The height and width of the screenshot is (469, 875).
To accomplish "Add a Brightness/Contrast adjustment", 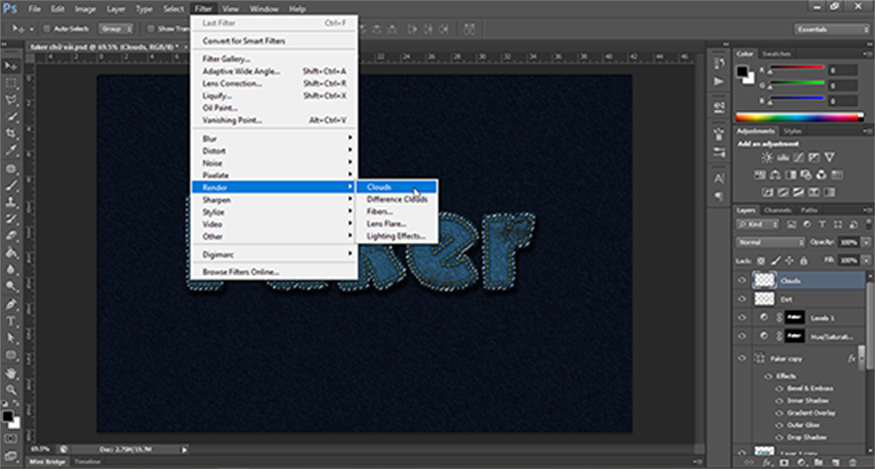I will 767,158.
